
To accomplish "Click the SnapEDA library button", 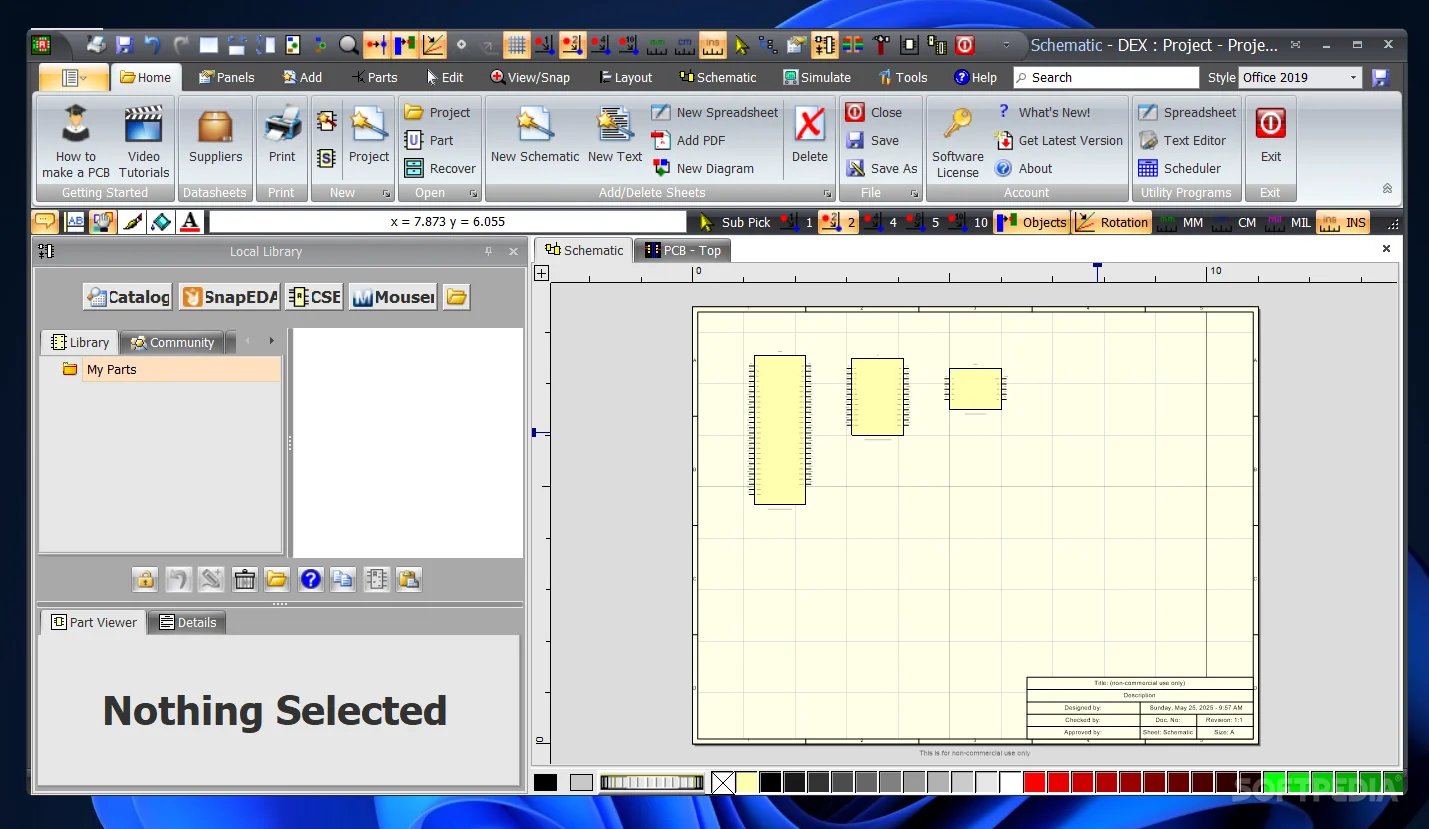I will (228, 296).
